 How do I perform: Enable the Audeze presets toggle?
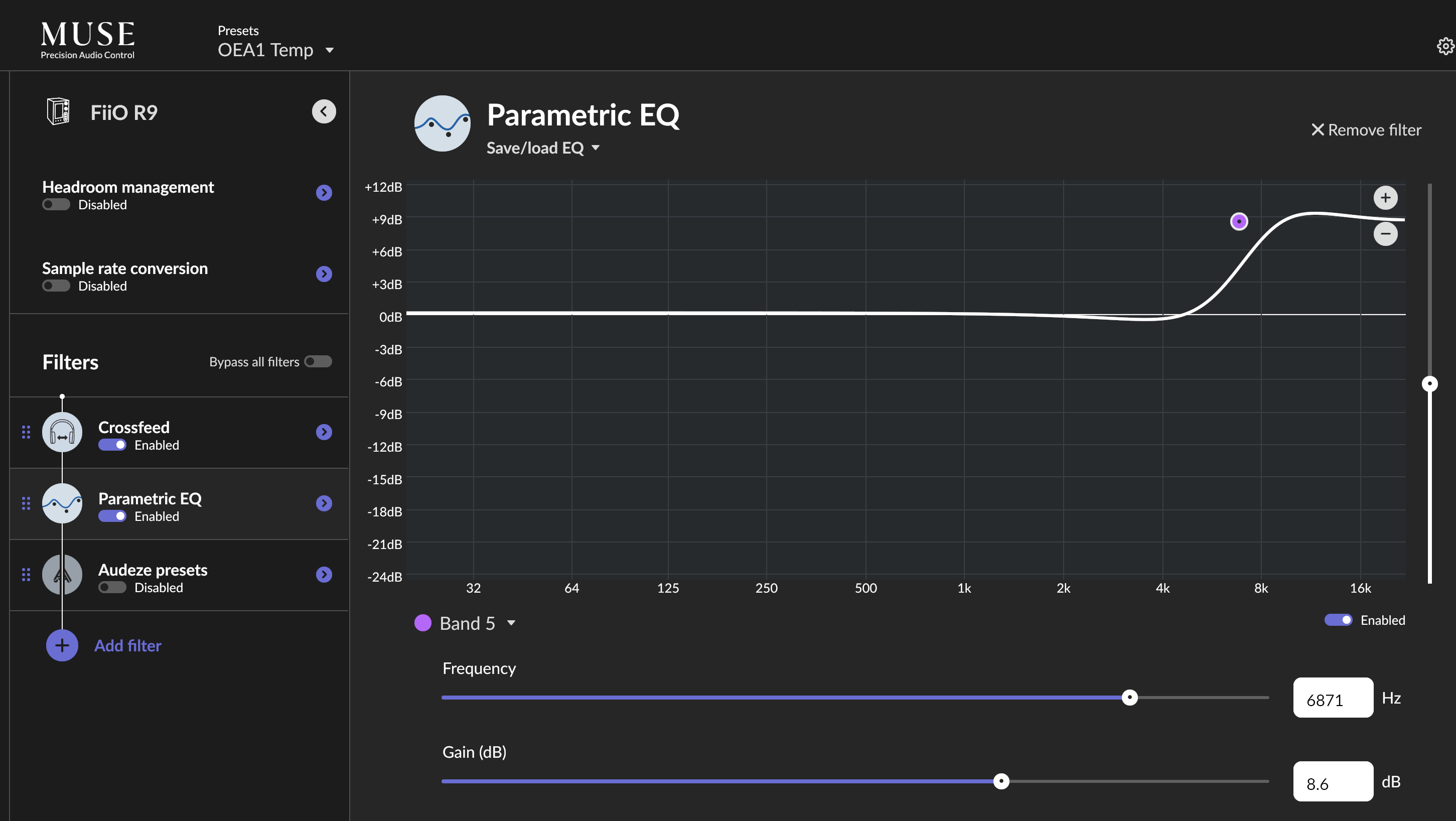point(112,588)
